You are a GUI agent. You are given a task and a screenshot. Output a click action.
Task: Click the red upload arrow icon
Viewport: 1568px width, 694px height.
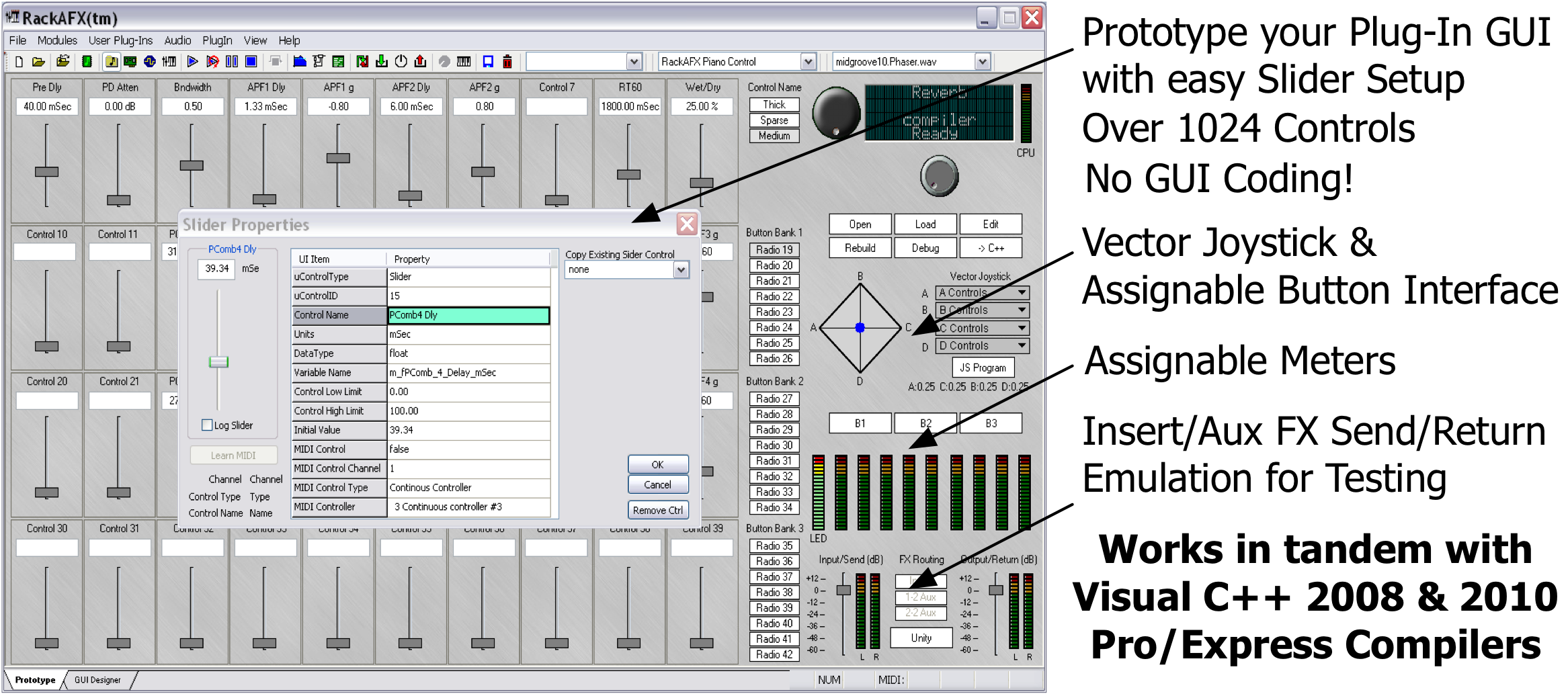420,62
